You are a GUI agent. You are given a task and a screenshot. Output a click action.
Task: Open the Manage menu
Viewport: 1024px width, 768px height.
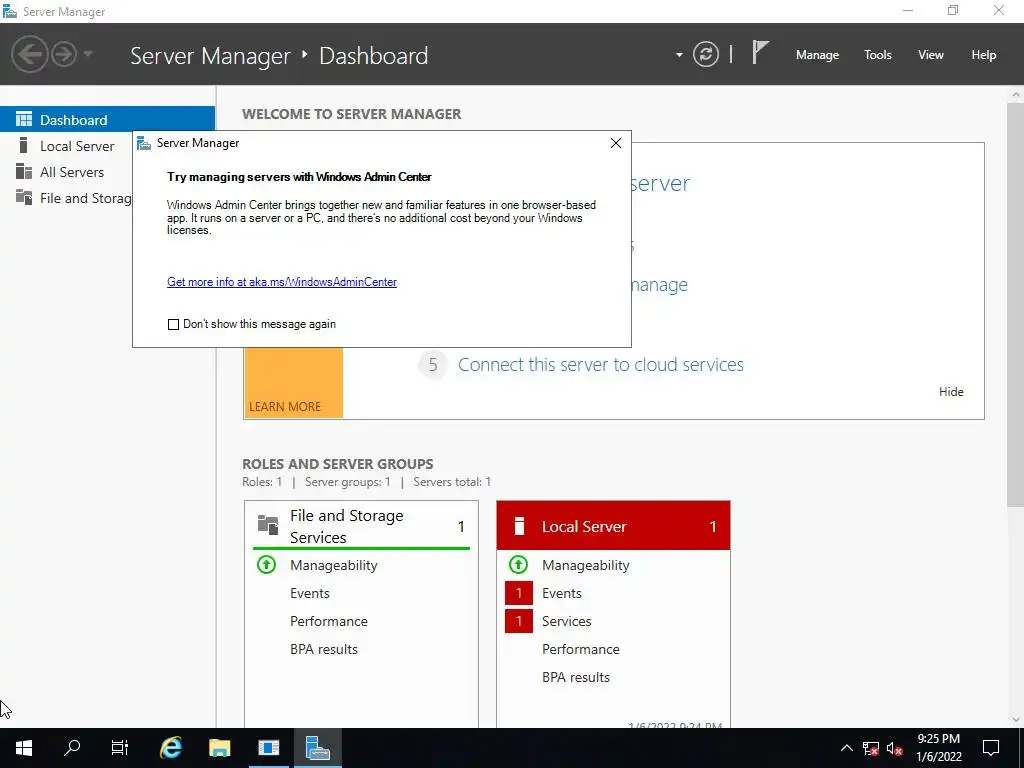point(817,55)
